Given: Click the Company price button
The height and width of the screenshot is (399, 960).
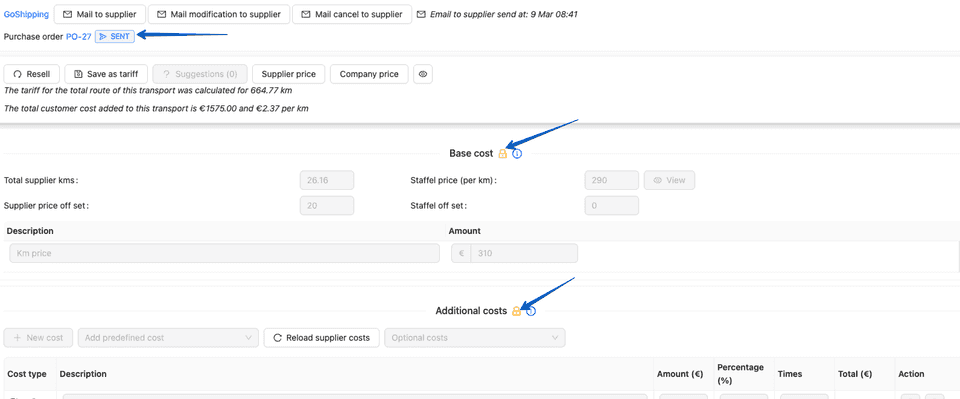Looking at the screenshot, I should tap(369, 74).
